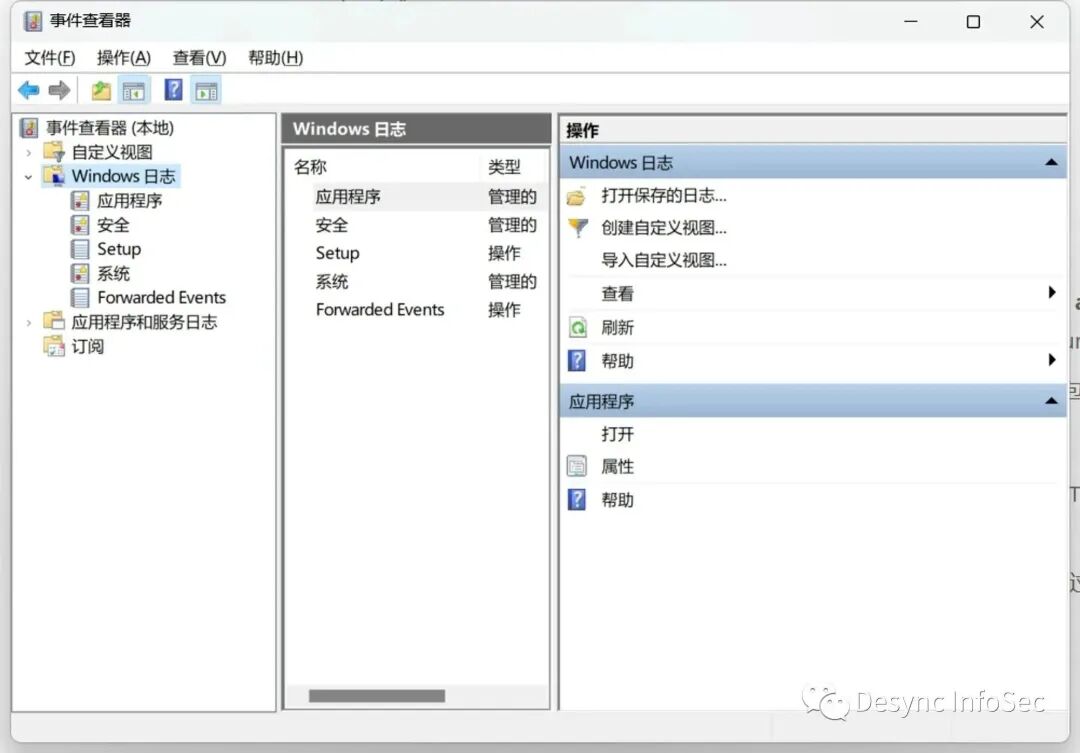Close the 事件查看器 window
Image resolution: width=1080 pixels, height=753 pixels.
pos(1037,21)
